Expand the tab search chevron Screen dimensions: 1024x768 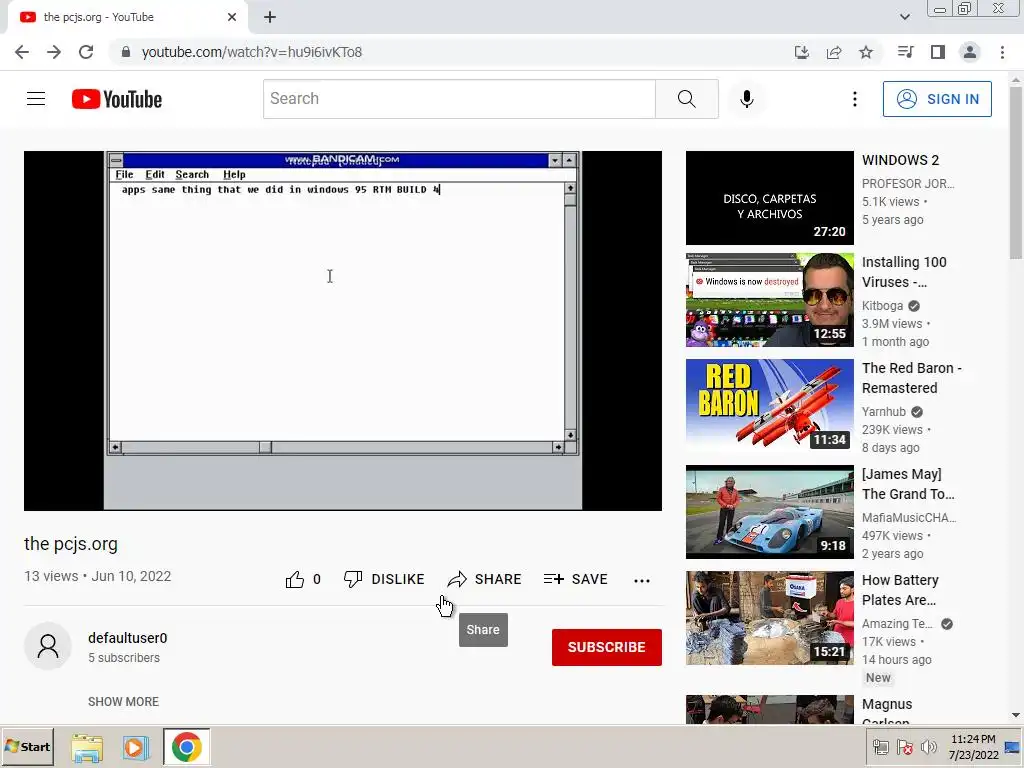[x=904, y=17]
